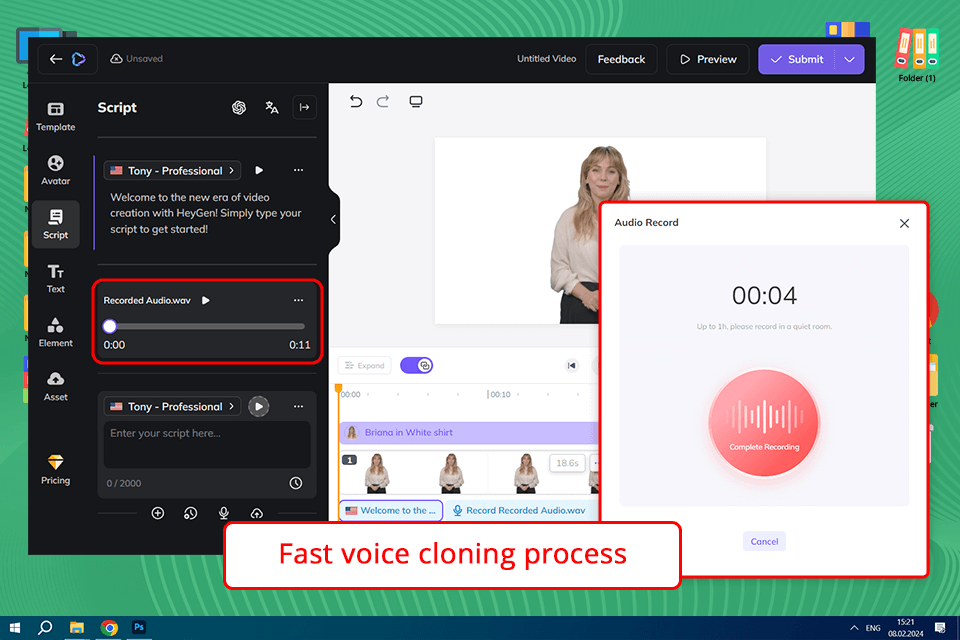
Task: Collapse side panel with left chevron handle
Action: 333,219
